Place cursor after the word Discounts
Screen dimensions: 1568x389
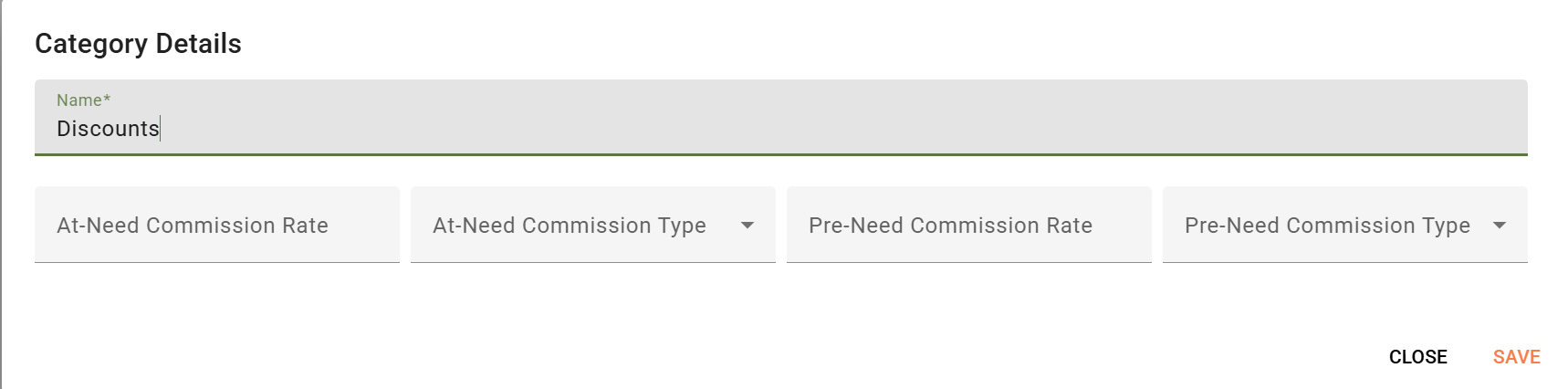(x=161, y=129)
